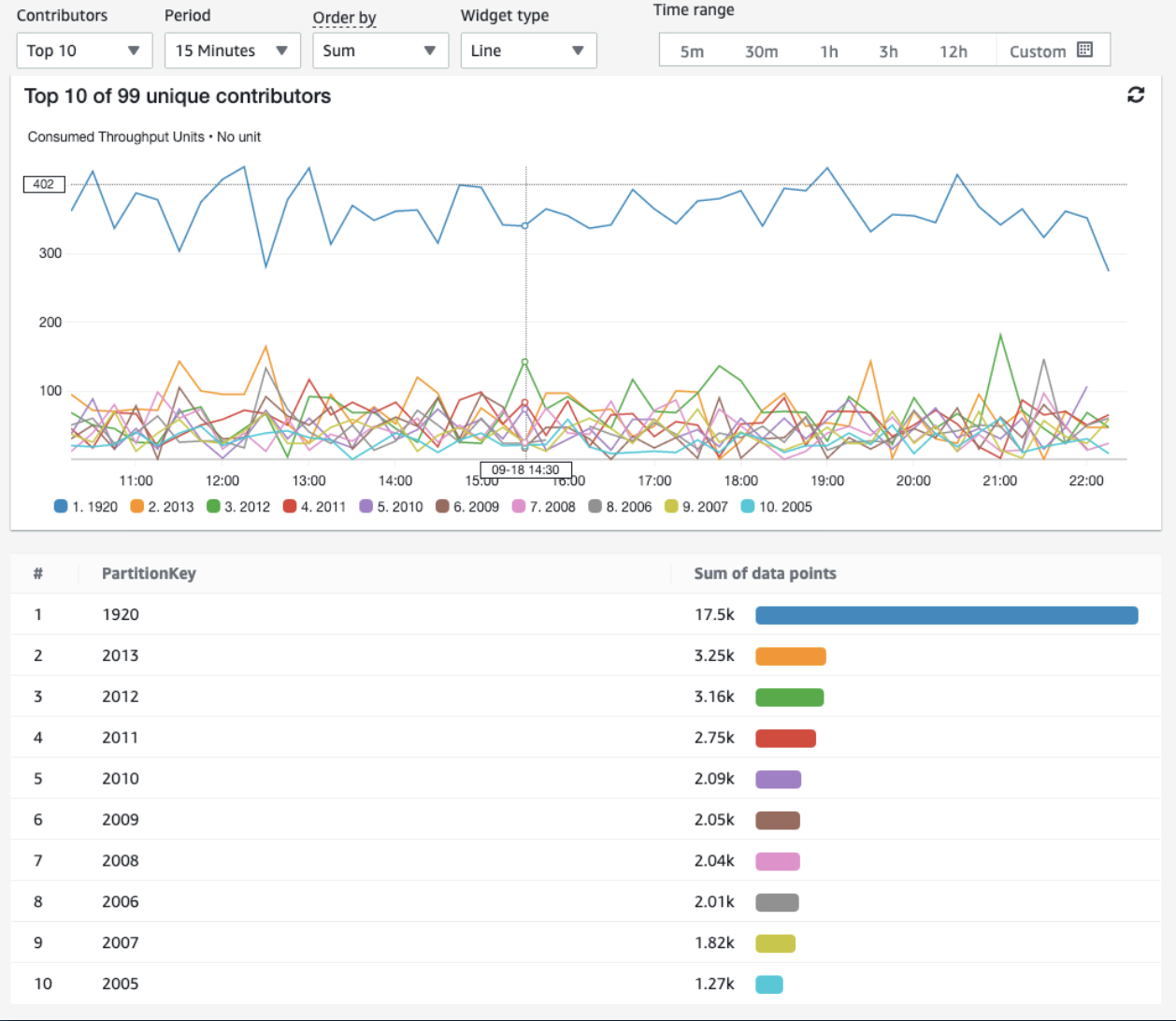This screenshot has width=1176, height=1021.
Task: Select the 12h time range
Action: (x=954, y=51)
